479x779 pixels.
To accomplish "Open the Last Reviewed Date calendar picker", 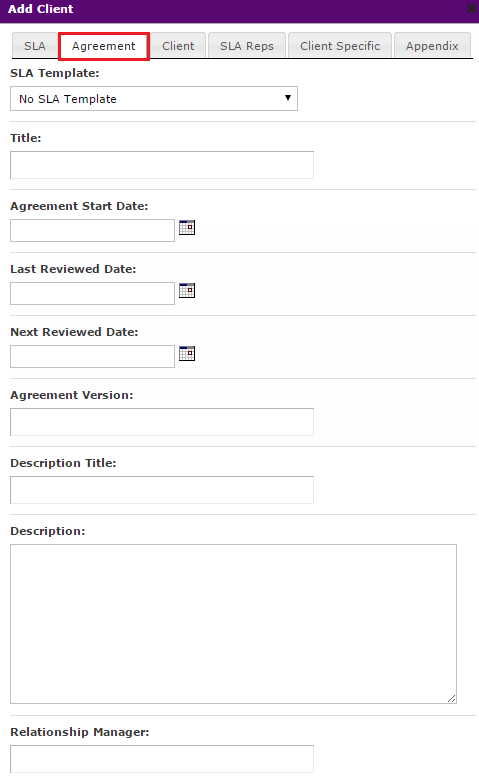I will (187, 291).
